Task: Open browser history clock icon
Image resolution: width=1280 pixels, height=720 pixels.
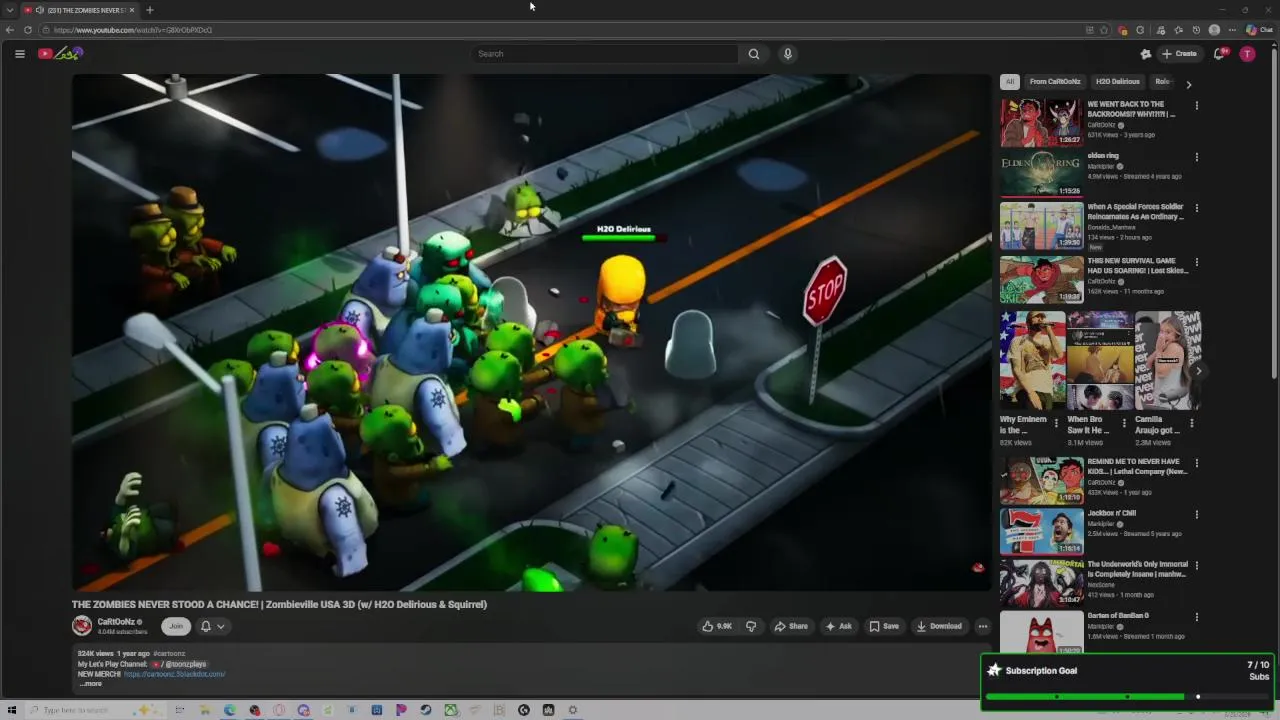Action: click(1196, 30)
